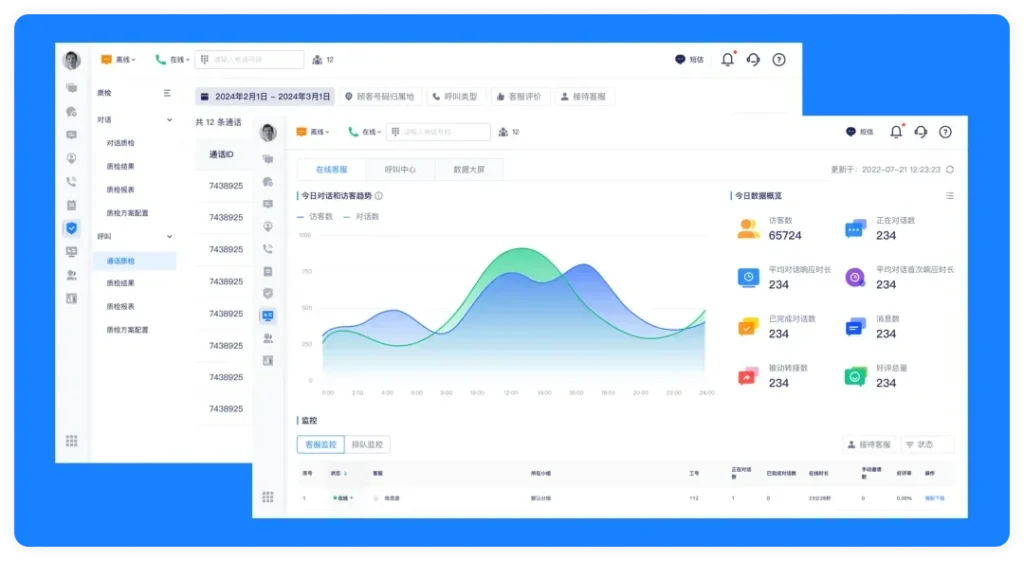Open the help question mark in the front window

coord(945,132)
